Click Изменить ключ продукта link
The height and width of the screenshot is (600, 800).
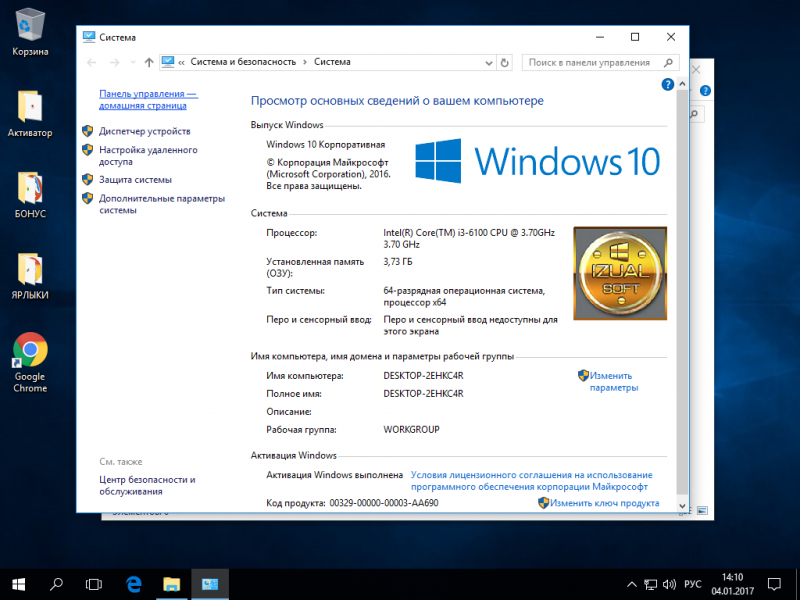604,503
